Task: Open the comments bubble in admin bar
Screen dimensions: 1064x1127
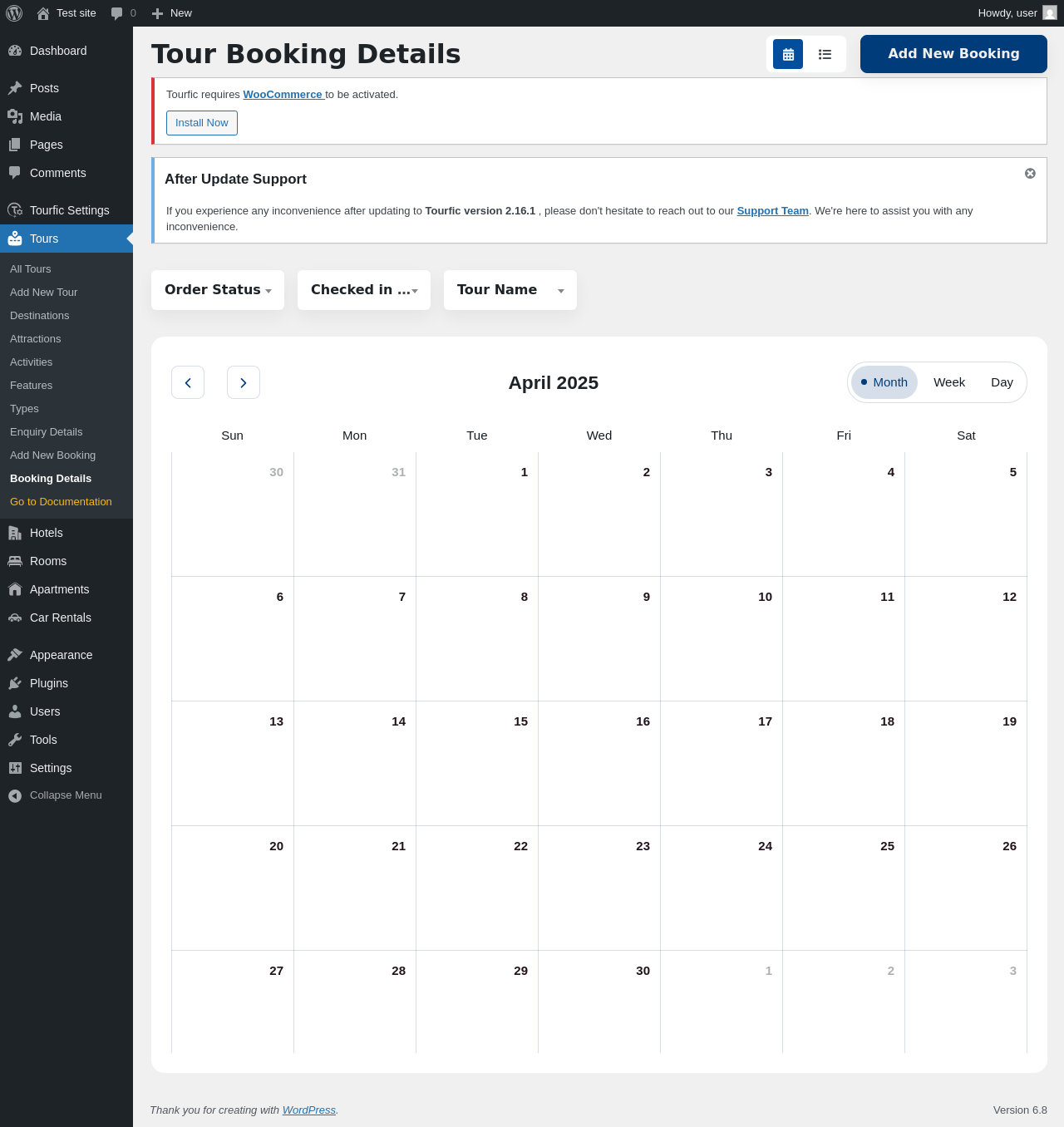Action: [x=123, y=13]
